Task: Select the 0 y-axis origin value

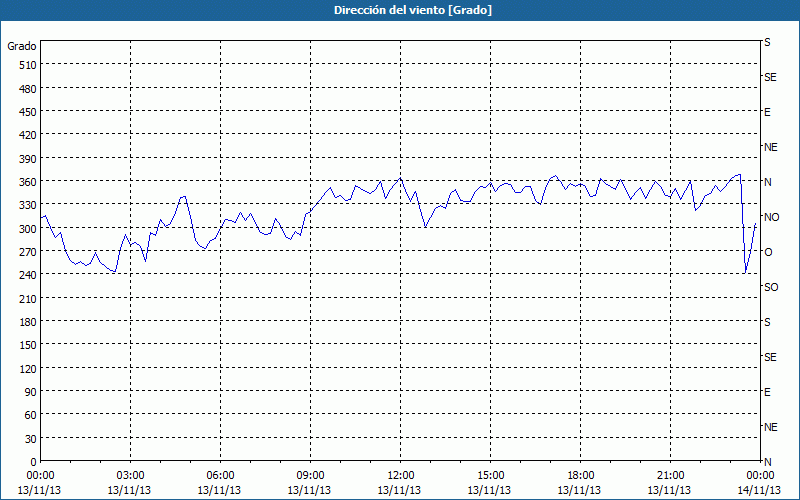Action: coord(34,462)
